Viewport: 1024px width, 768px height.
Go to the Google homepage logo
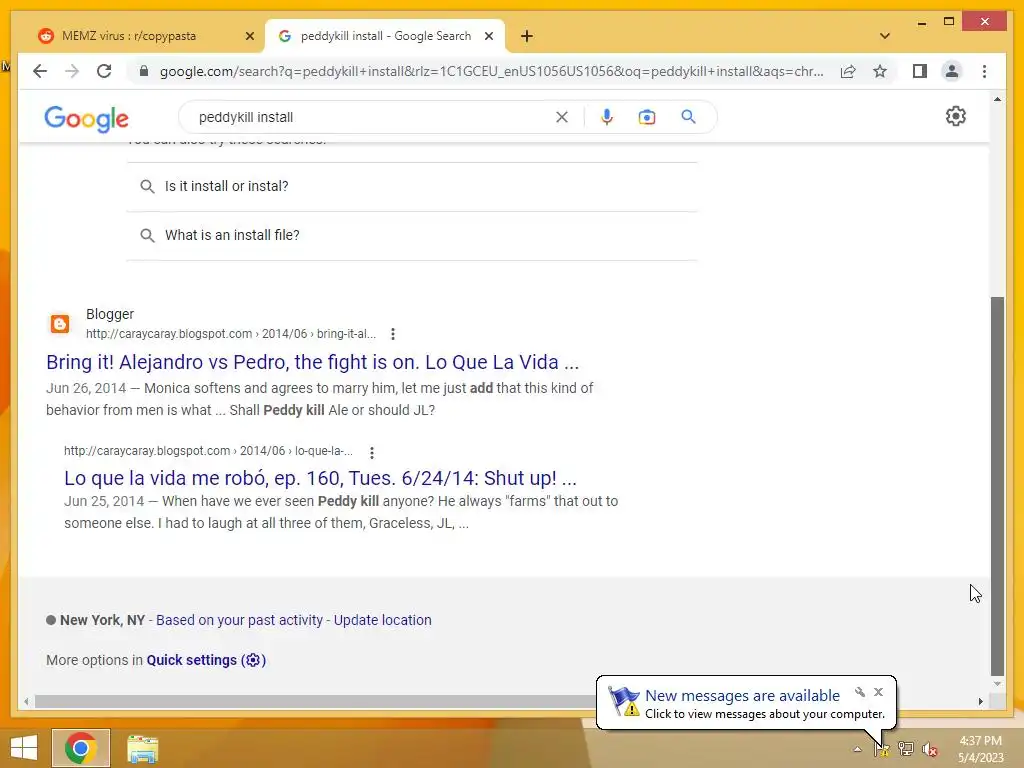[86, 118]
